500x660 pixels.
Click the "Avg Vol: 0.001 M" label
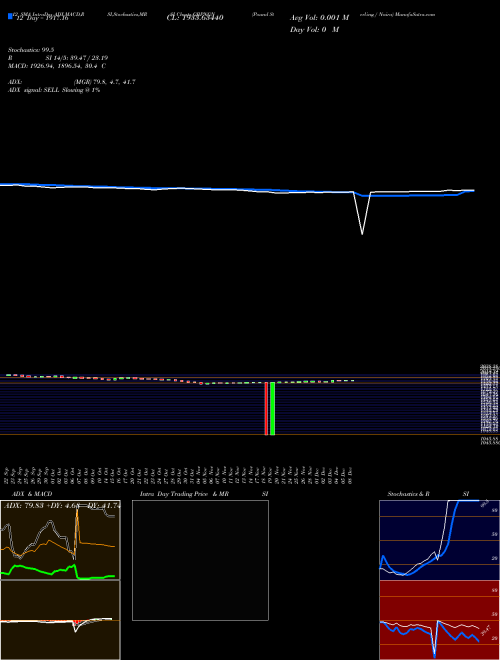point(319,18)
